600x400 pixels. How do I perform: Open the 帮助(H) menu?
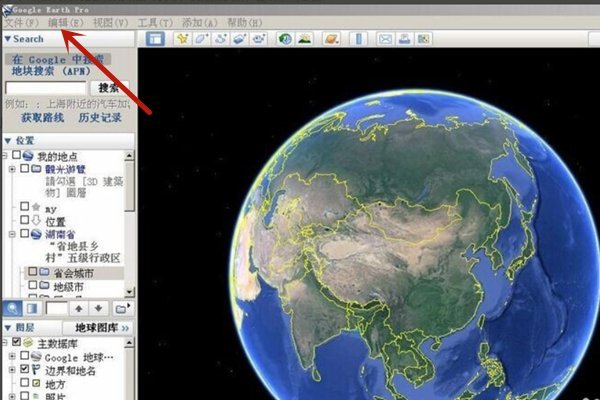click(x=245, y=23)
